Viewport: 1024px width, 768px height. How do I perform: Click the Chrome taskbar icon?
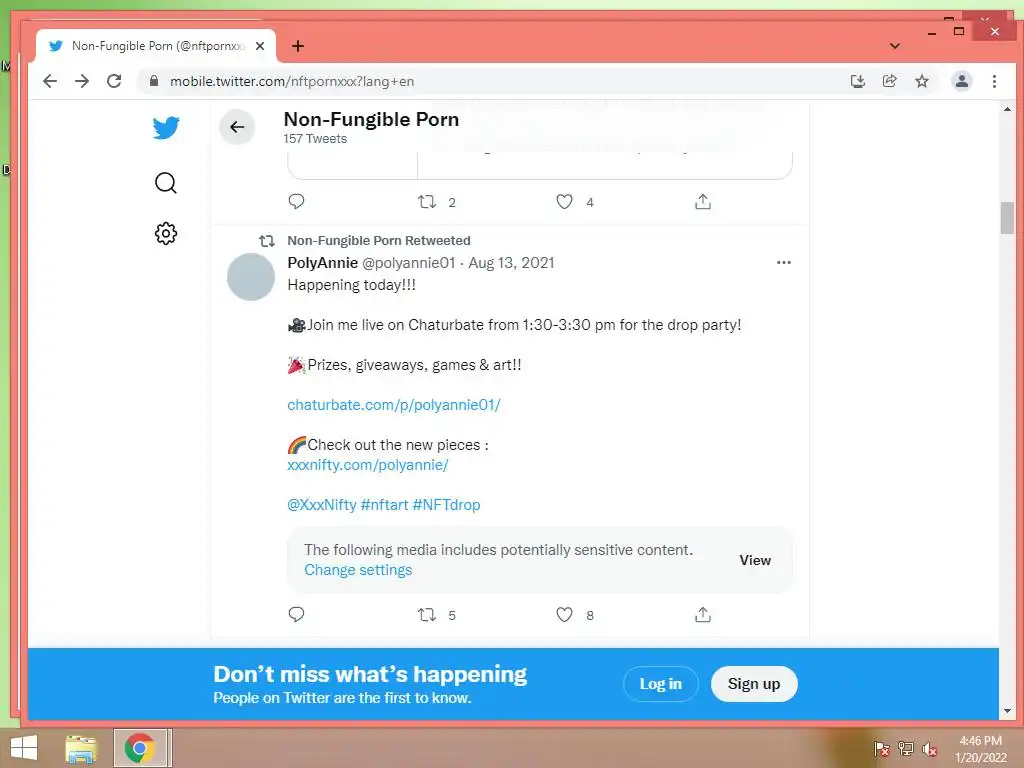pos(140,748)
